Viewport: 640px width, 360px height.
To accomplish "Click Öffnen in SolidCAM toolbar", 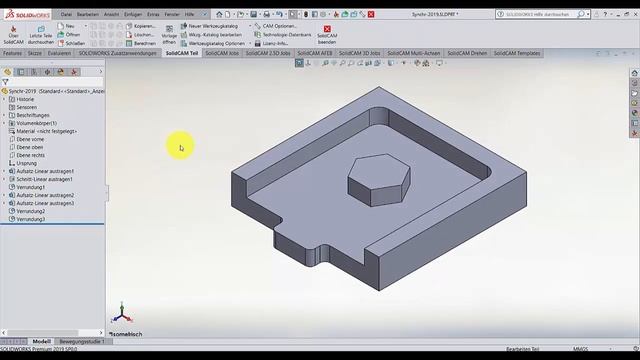I will (69, 35).
